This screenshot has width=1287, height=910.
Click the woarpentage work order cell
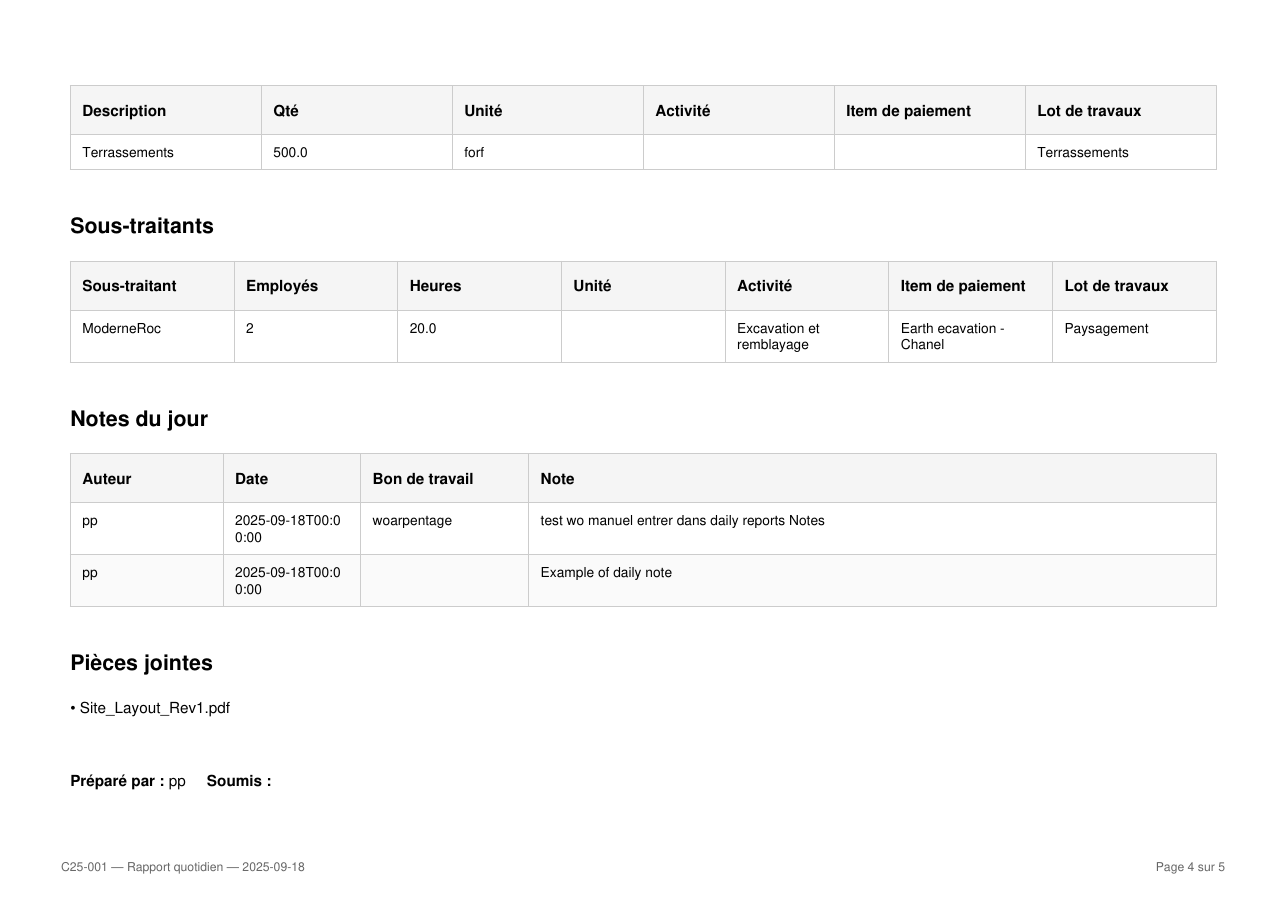pos(444,528)
